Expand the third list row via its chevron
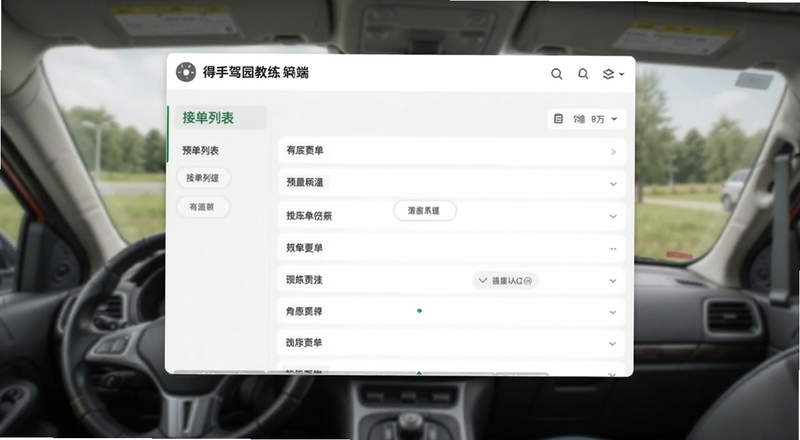Viewport: 800px width, 440px height. click(x=613, y=216)
